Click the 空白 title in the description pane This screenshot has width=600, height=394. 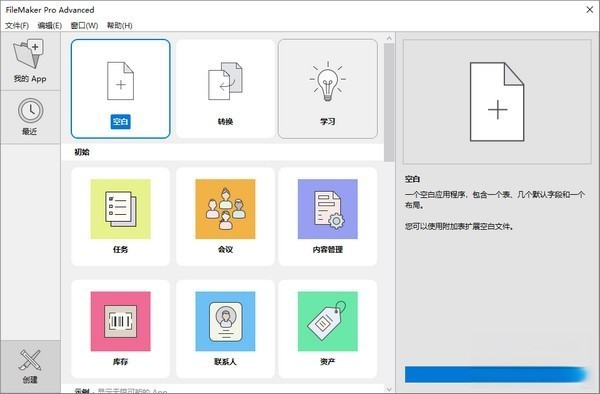pyautogui.click(x=412, y=179)
